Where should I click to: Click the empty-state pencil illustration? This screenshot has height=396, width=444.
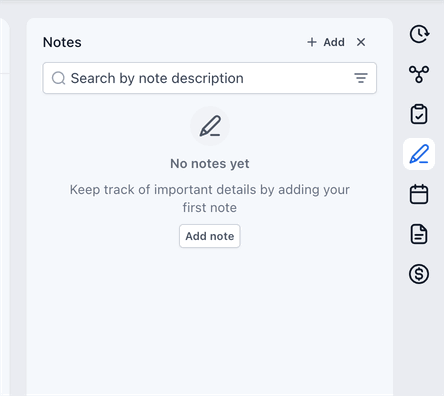(210, 126)
